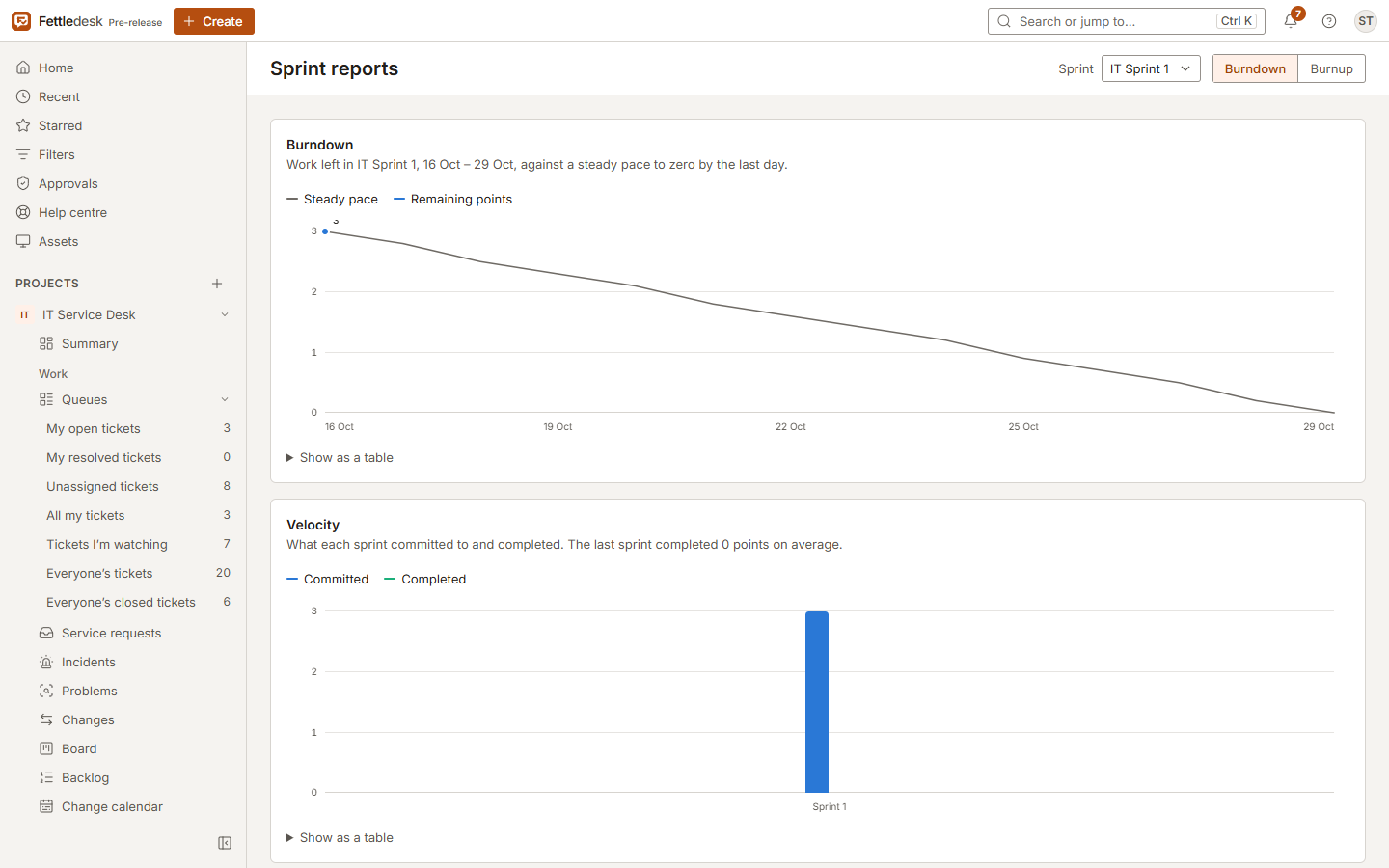Open My resolved tickets queue
The width and height of the screenshot is (1389, 868).
pos(138,457)
